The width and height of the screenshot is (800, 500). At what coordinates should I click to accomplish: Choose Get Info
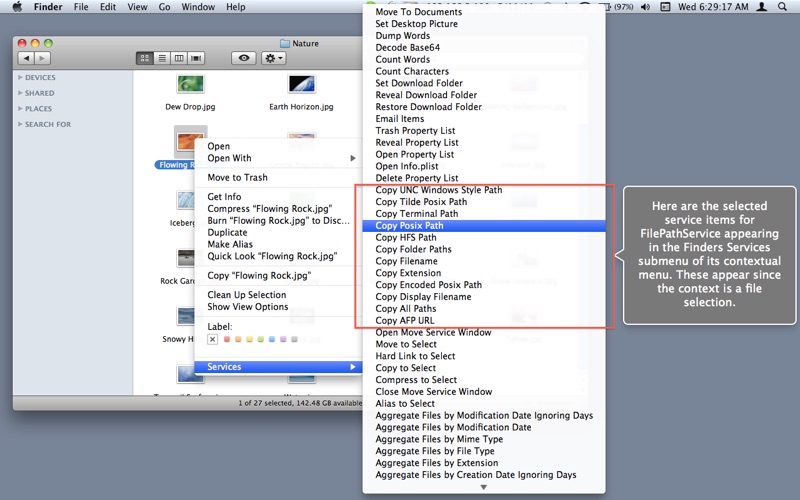[x=278, y=197]
